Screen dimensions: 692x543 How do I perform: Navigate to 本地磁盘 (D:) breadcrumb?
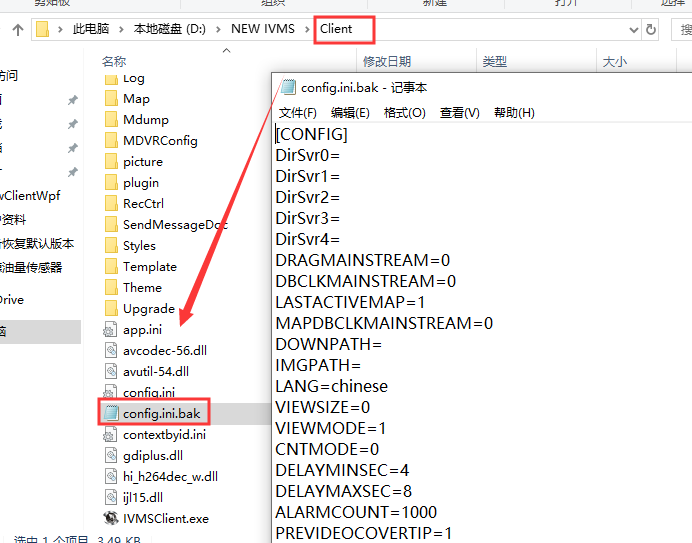coord(170,29)
